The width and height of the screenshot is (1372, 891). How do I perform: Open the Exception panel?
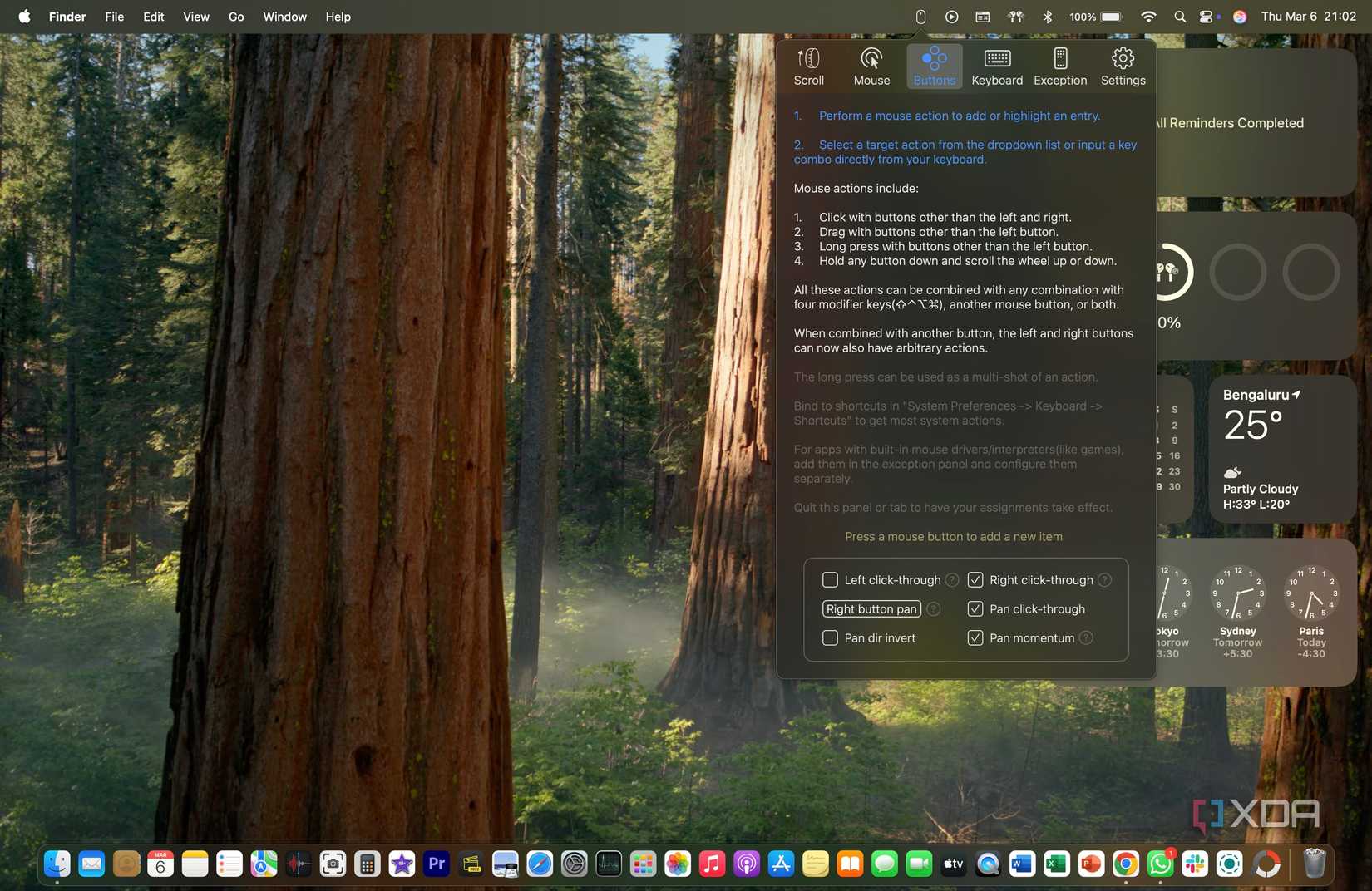[x=1059, y=66]
